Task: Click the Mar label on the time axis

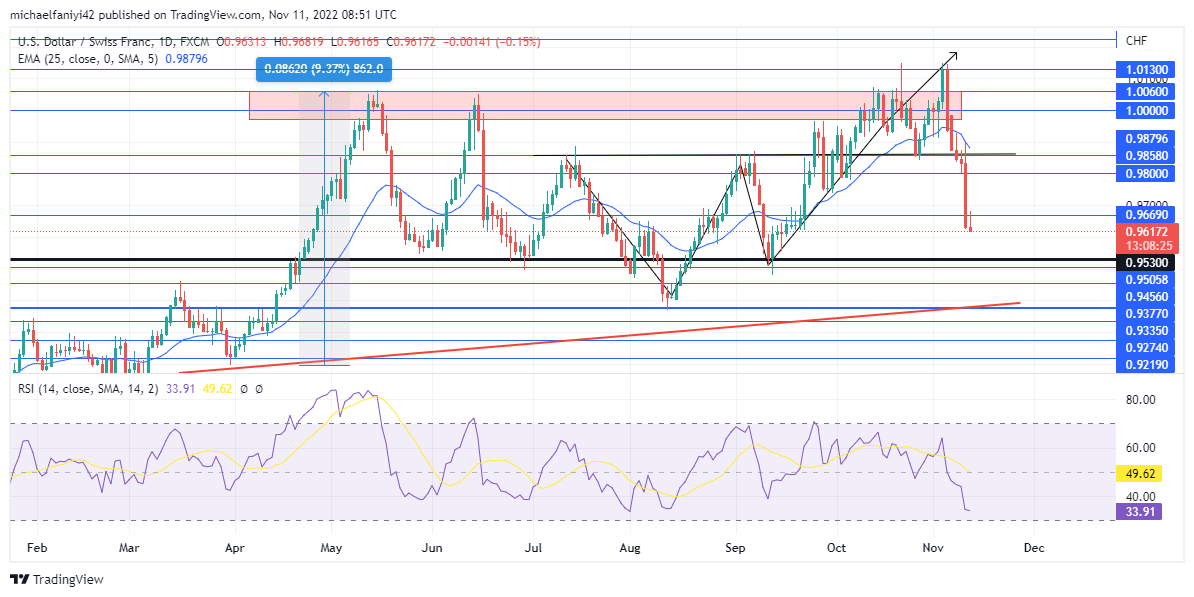Action: tap(129, 547)
